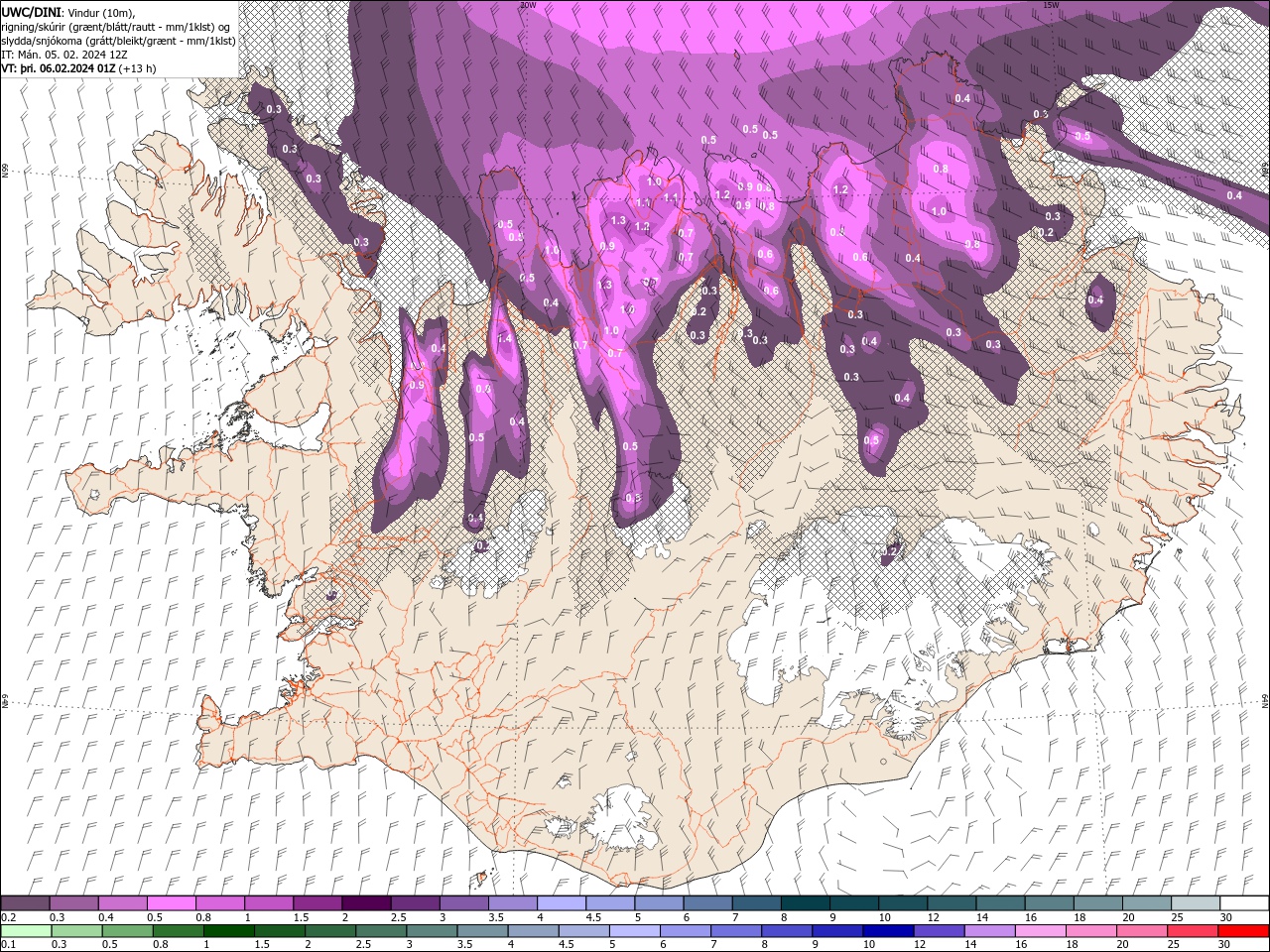The width and height of the screenshot is (1270, 952).
Task: Pick the bottom-row pink swatch starting at 18
Action: 1091,931
